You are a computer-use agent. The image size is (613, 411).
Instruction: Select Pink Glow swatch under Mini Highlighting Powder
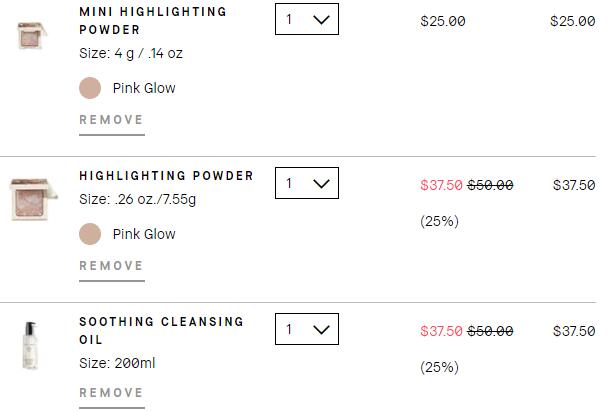pos(90,88)
